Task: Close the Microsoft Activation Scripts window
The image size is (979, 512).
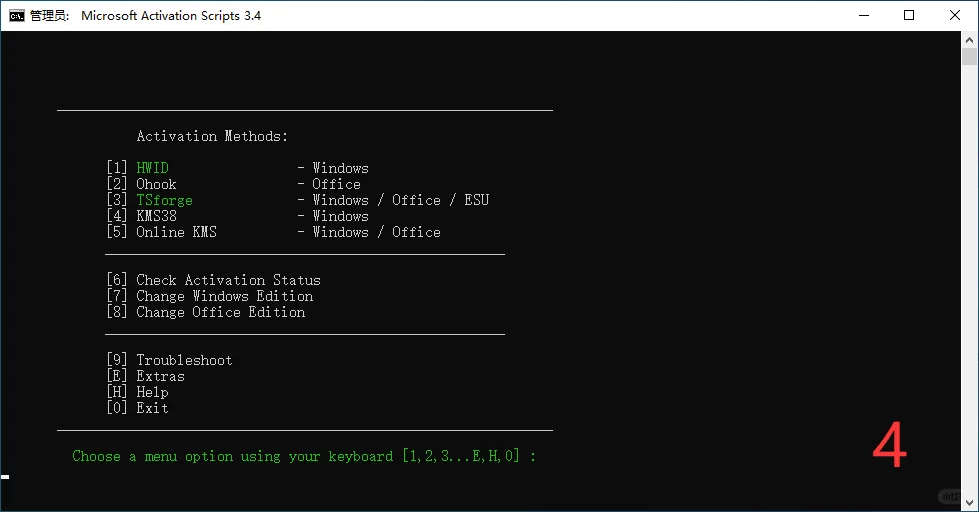Action: pyautogui.click(x=954, y=15)
